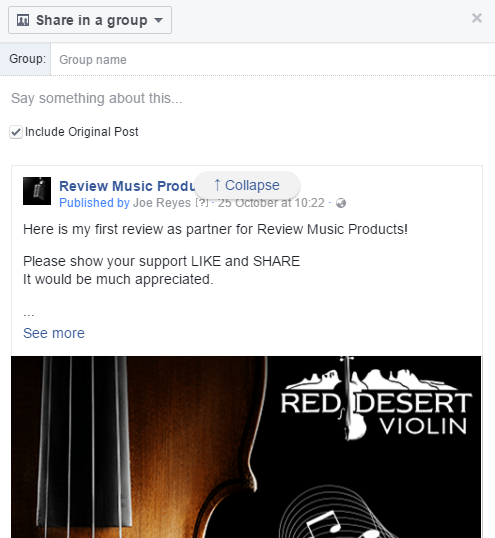Viewport: 495px width, 538px height.
Task: Open the Review Music Products page avatar
Action: [37, 191]
